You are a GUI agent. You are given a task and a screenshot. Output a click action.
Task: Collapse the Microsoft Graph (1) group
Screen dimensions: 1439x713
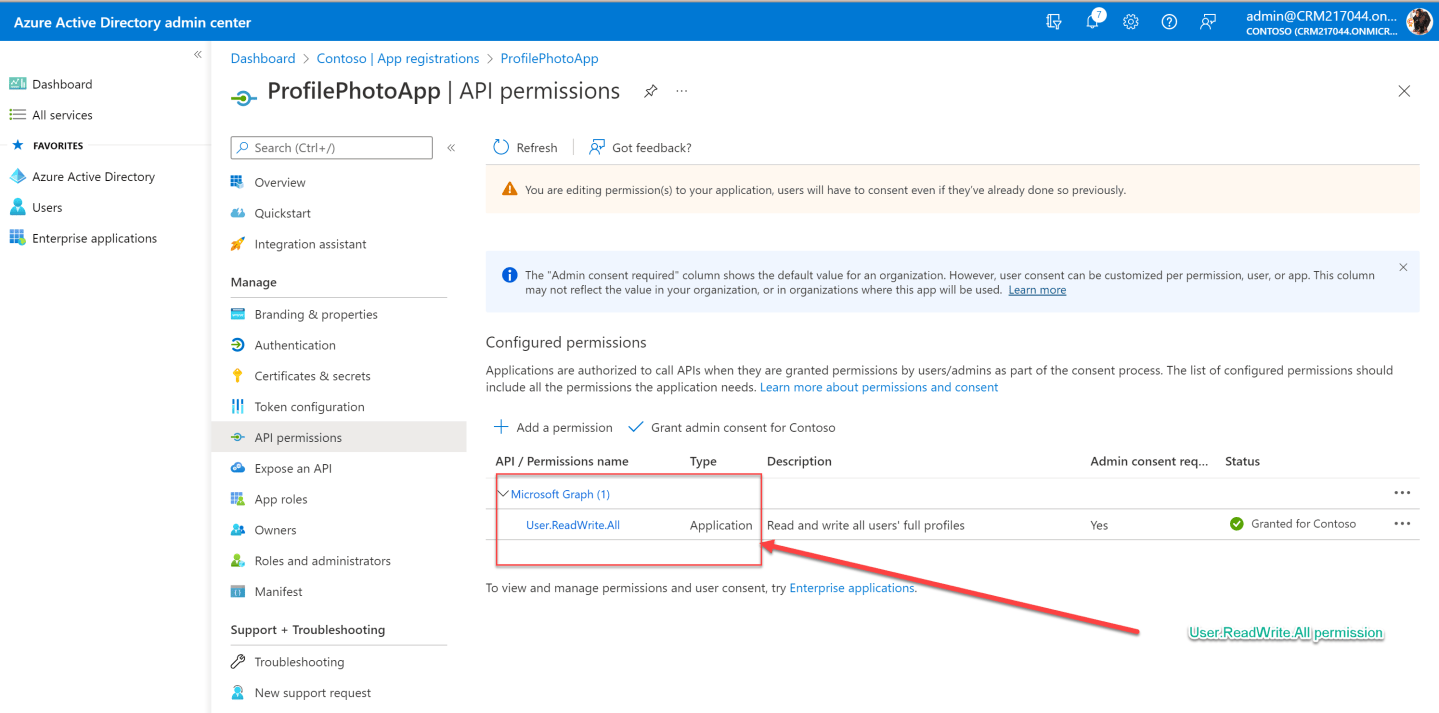[x=503, y=494]
